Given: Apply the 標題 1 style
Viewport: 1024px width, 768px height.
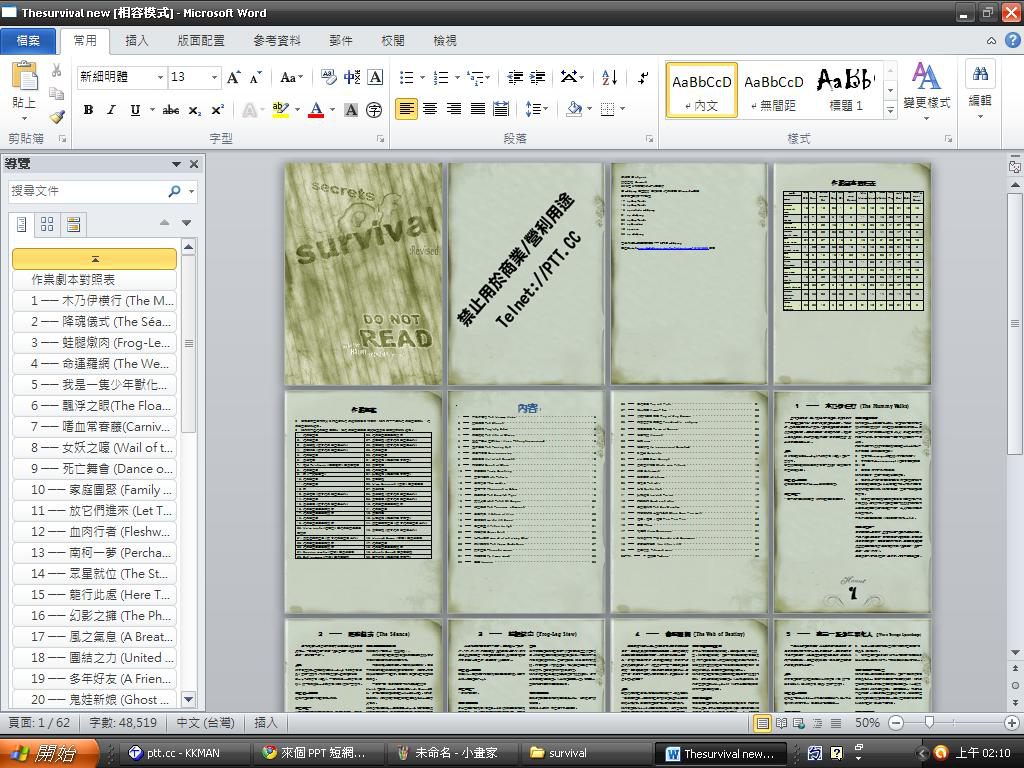Looking at the screenshot, I should click(846, 90).
